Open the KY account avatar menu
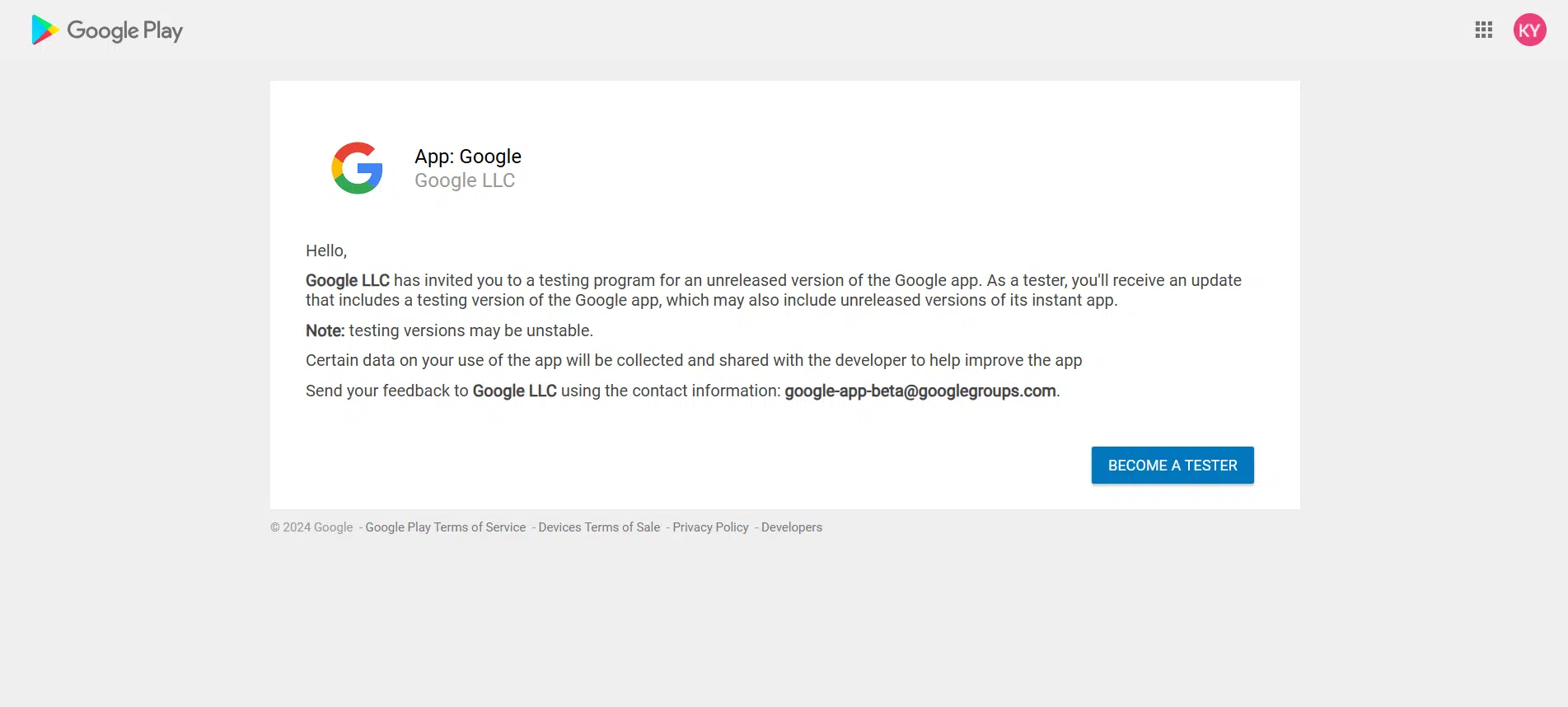The image size is (1568, 707). click(1529, 30)
